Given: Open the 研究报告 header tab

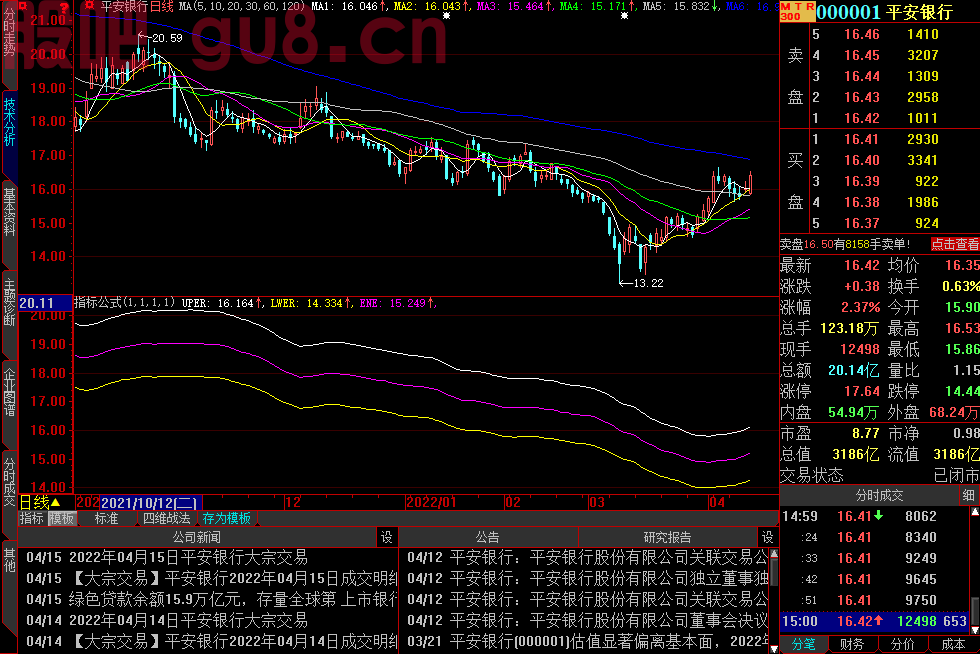Looking at the screenshot, I should [668, 537].
